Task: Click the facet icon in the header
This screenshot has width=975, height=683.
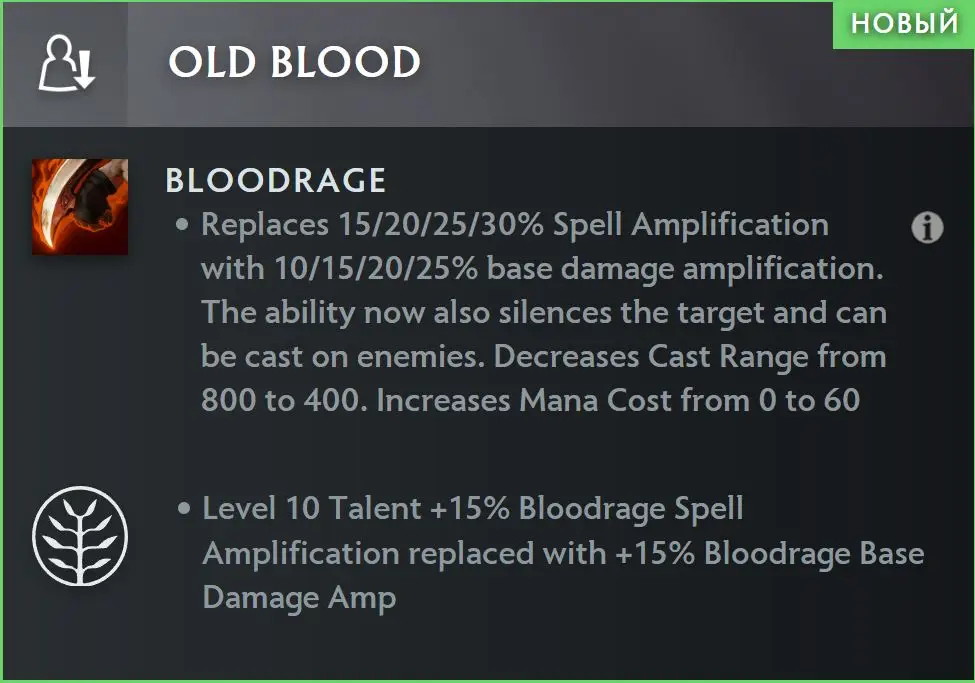Action: pos(67,63)
